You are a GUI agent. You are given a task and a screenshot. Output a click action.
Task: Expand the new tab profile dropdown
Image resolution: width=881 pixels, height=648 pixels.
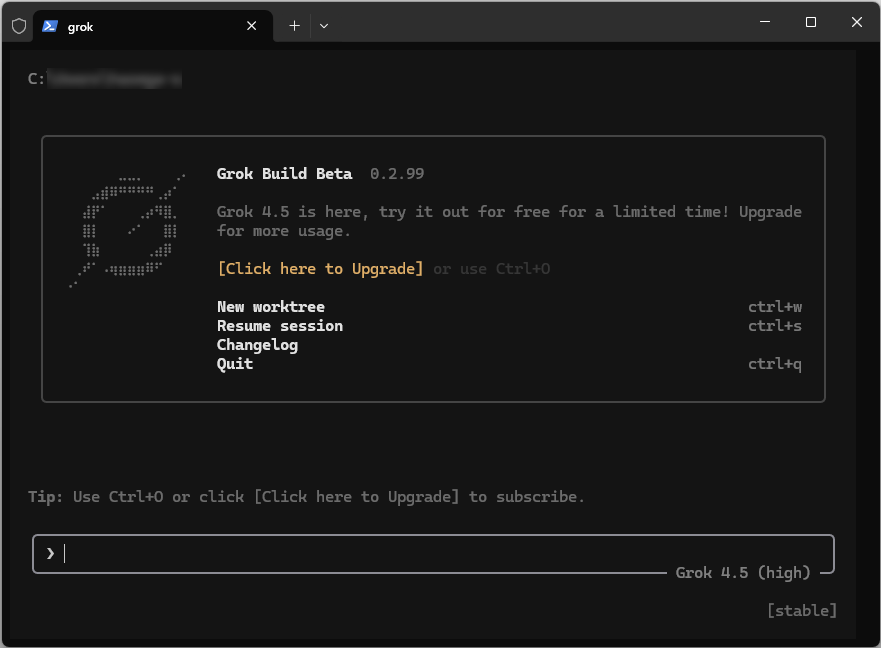324,26
